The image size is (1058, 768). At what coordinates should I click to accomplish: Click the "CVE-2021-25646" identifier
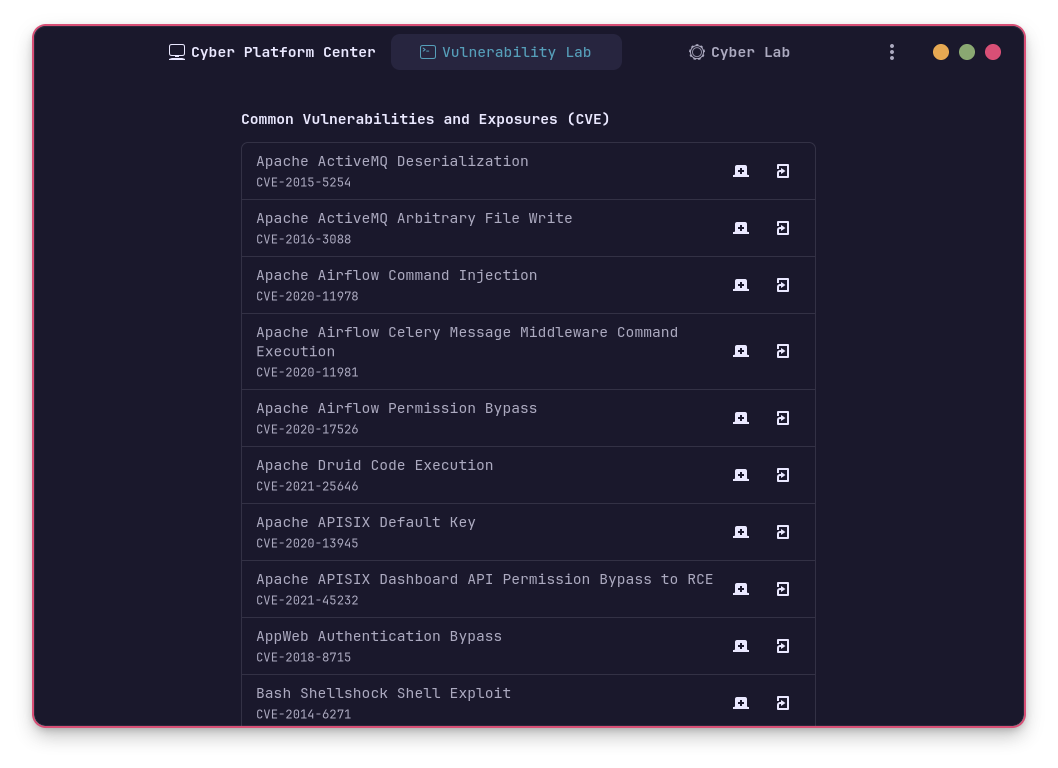pyautogui.click(x=307, y=487)
